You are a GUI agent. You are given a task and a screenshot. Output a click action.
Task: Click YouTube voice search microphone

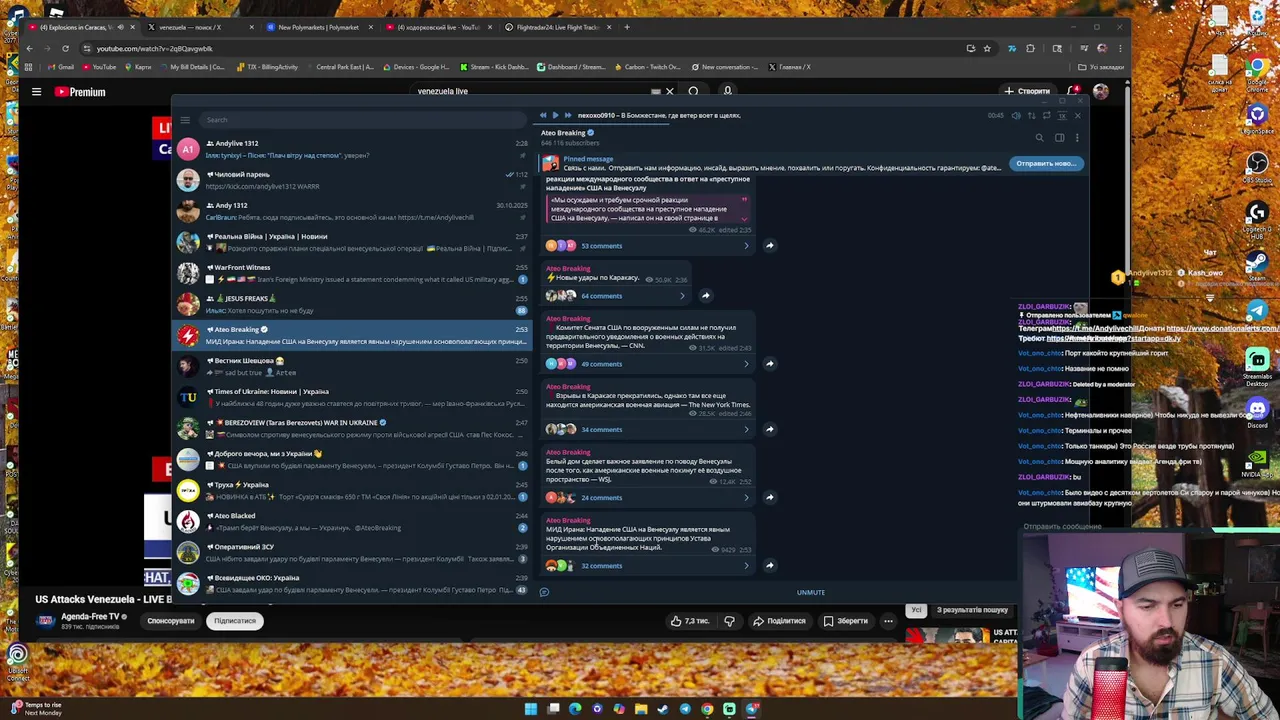click(x=727, y=92)
